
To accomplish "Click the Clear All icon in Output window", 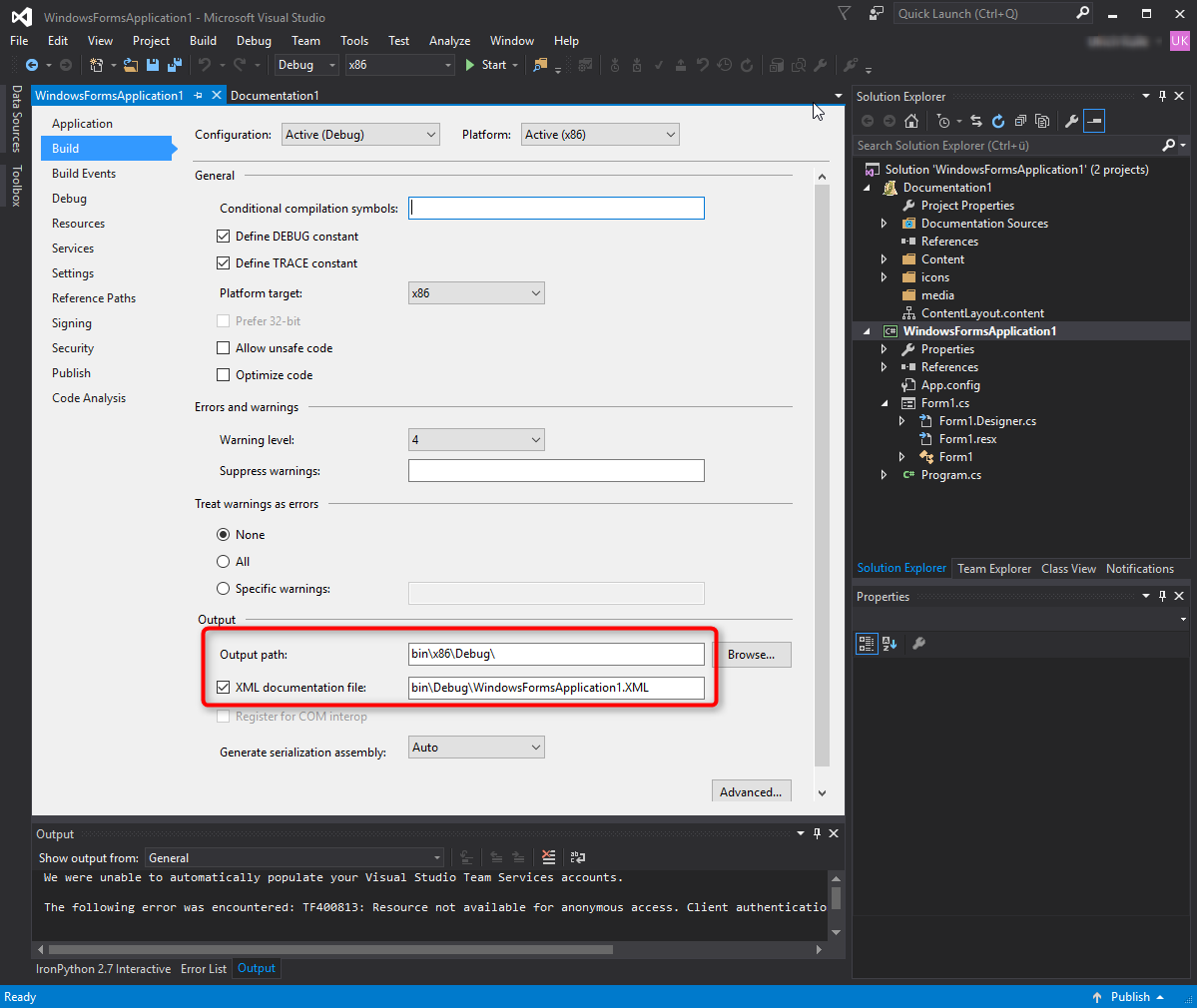I will point(548,857).
